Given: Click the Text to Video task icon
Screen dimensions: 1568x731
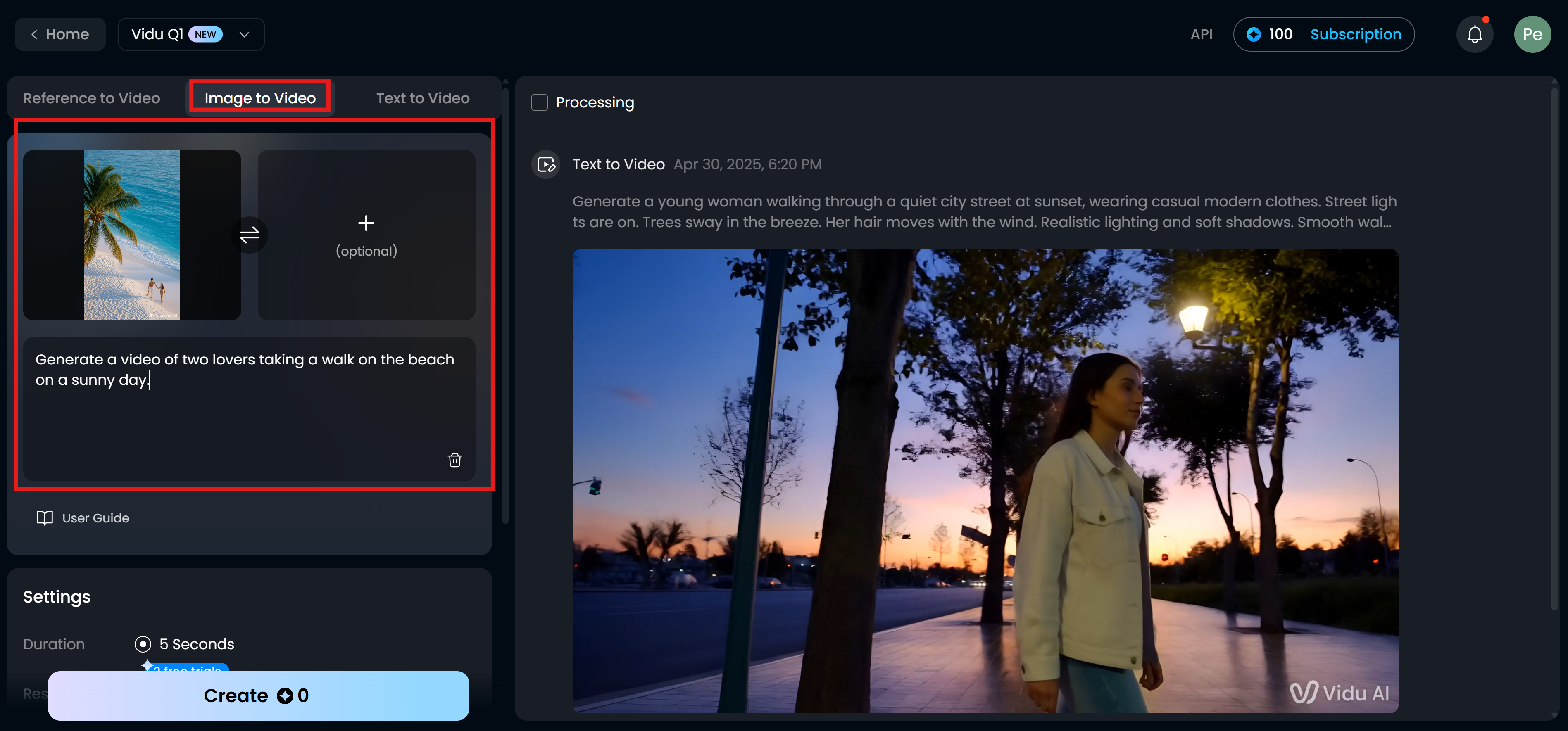Looking at the screenshot, I should coord(546,164).
